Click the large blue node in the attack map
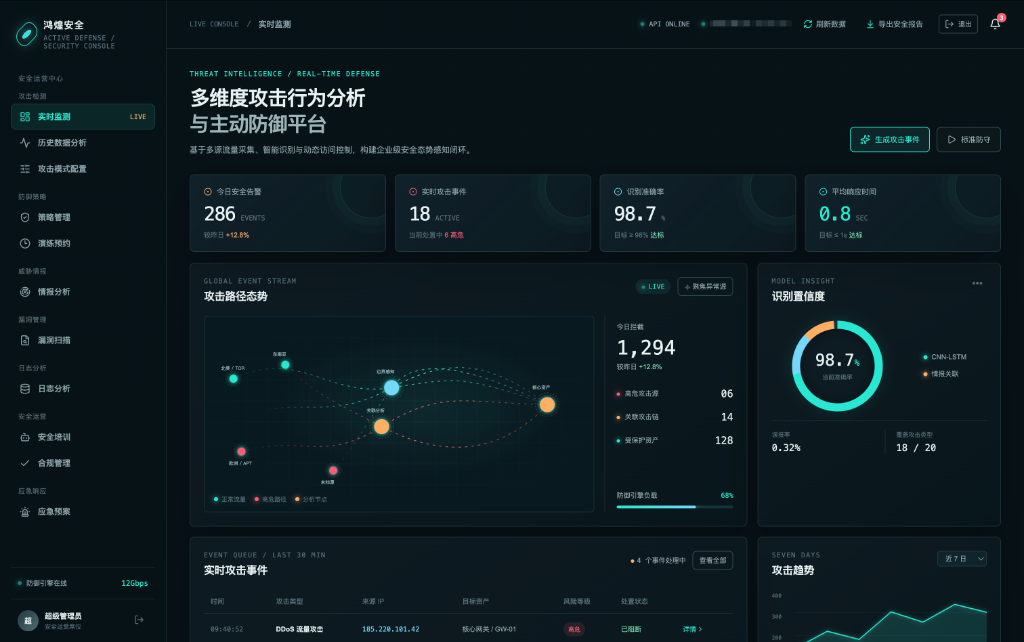 click(391, 387)
